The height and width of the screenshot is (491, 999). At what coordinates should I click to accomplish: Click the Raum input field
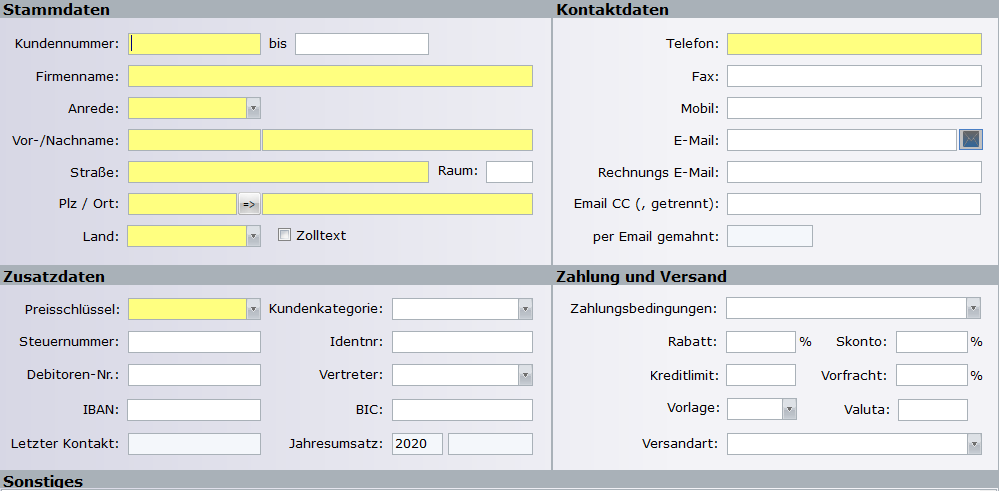pyautogui.click(x=509, y=172)
